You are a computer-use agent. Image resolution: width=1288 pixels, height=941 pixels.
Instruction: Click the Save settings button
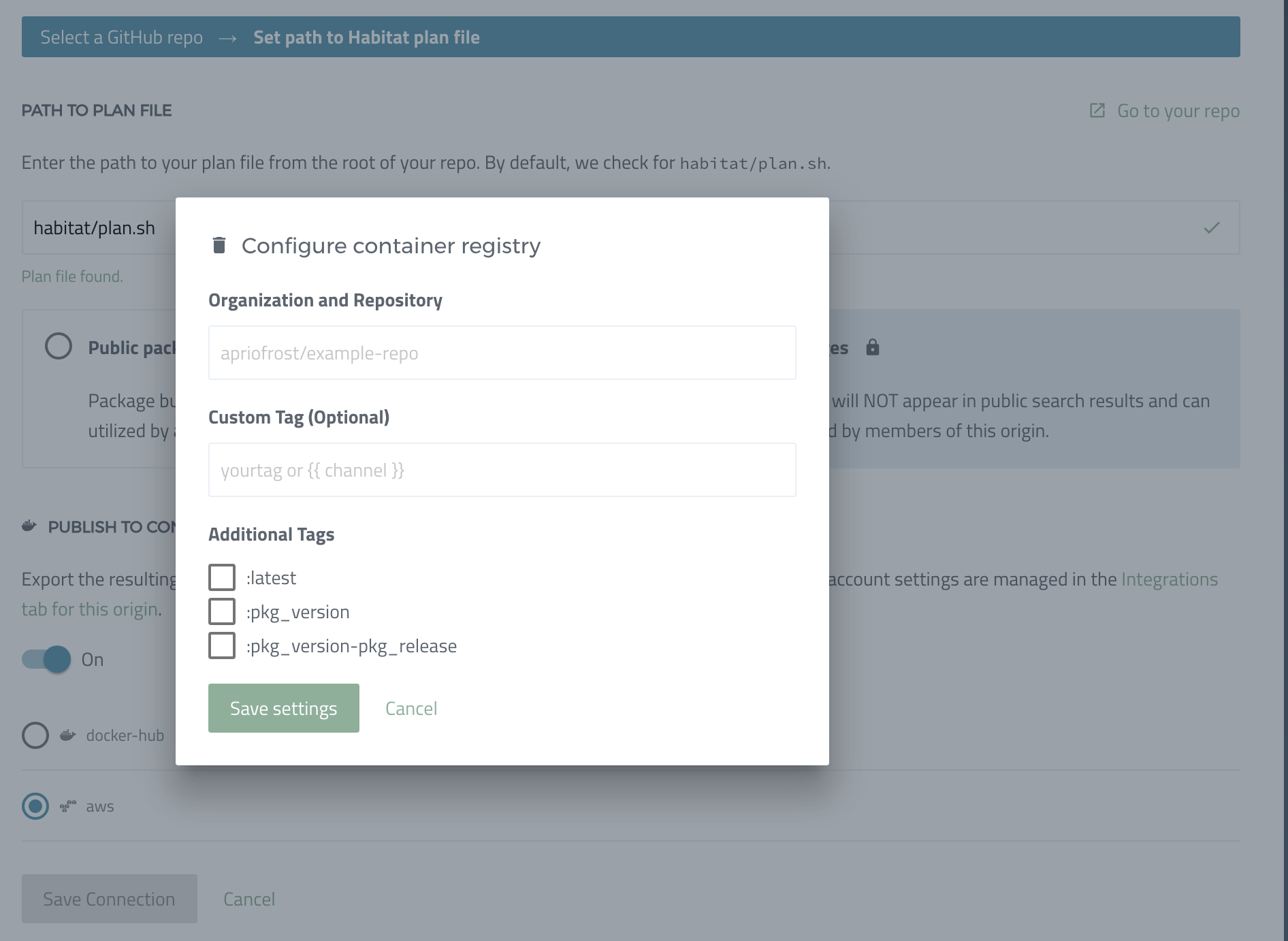[x=283, y=707]
